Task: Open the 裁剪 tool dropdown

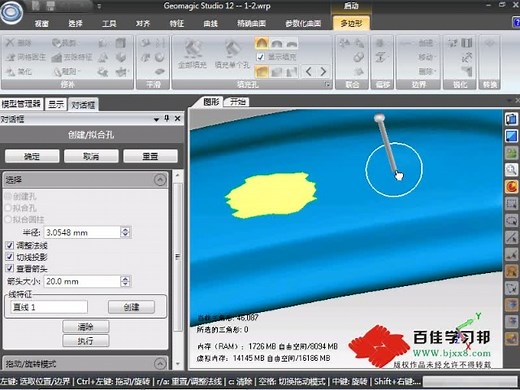Action: (78, 43)
